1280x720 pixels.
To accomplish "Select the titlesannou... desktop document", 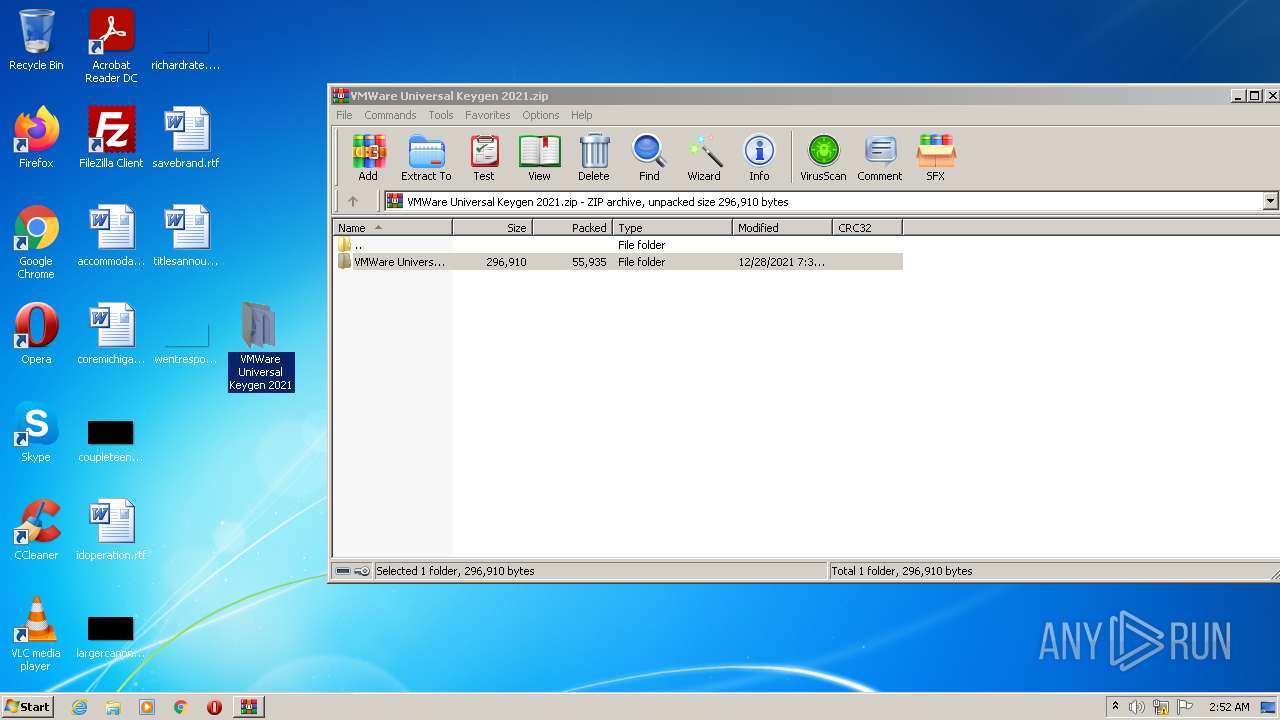I will pos(186,236).
